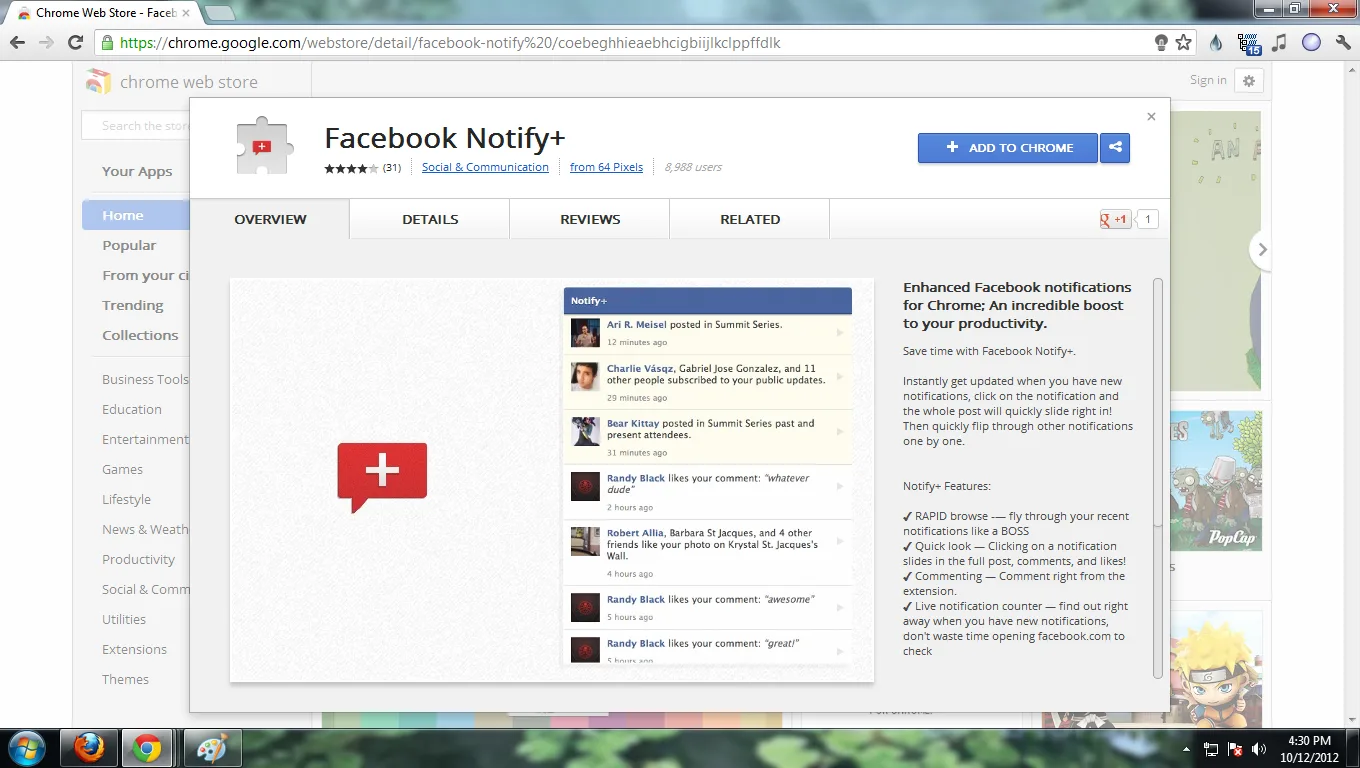Expand more featured items with the right chevron
Image resolution: width=1360 pixels, height=768 pixels.
(1262, 250)
